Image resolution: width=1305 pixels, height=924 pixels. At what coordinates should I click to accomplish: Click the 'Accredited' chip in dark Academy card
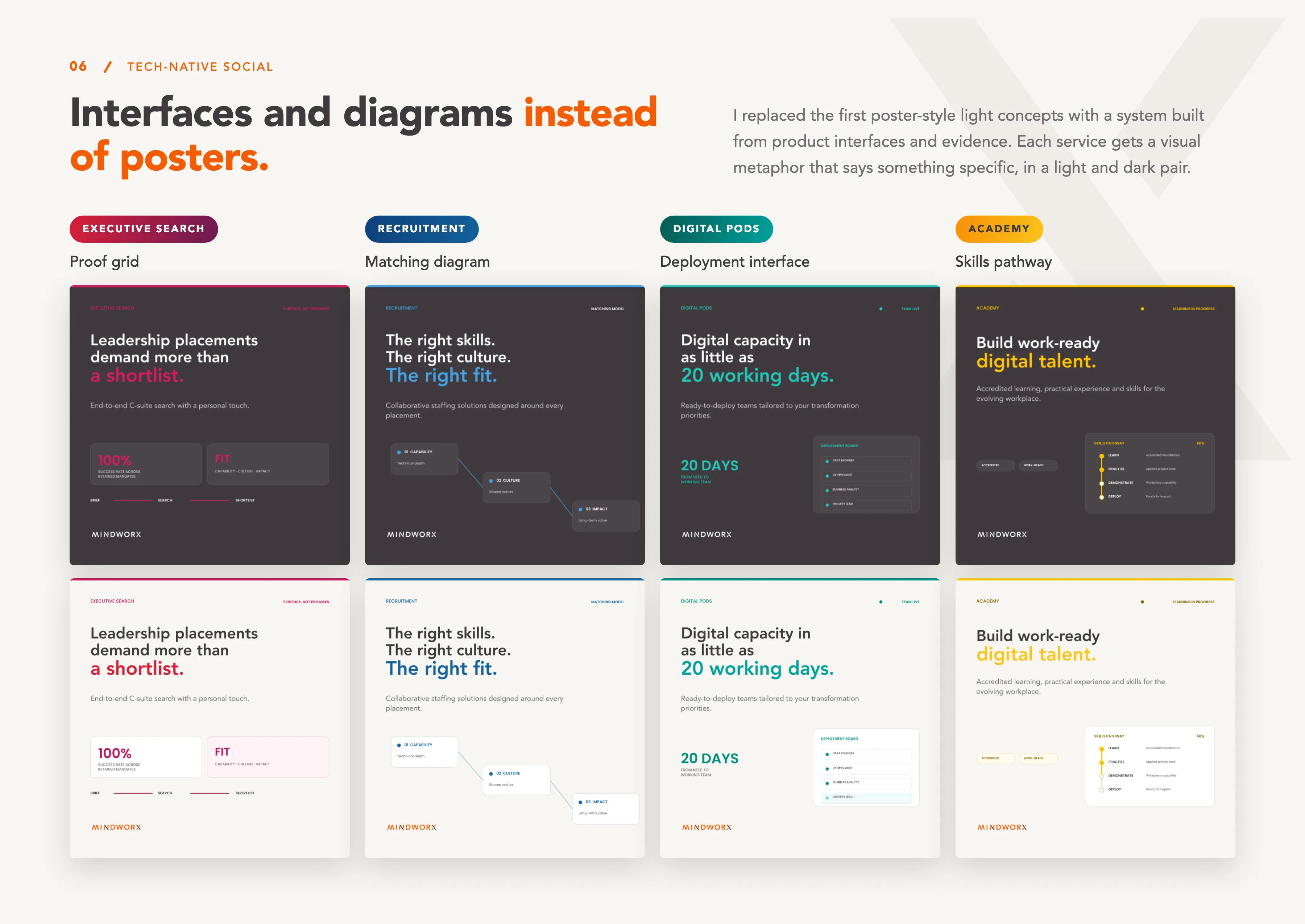pyautogui.click(x=995, y=465)
